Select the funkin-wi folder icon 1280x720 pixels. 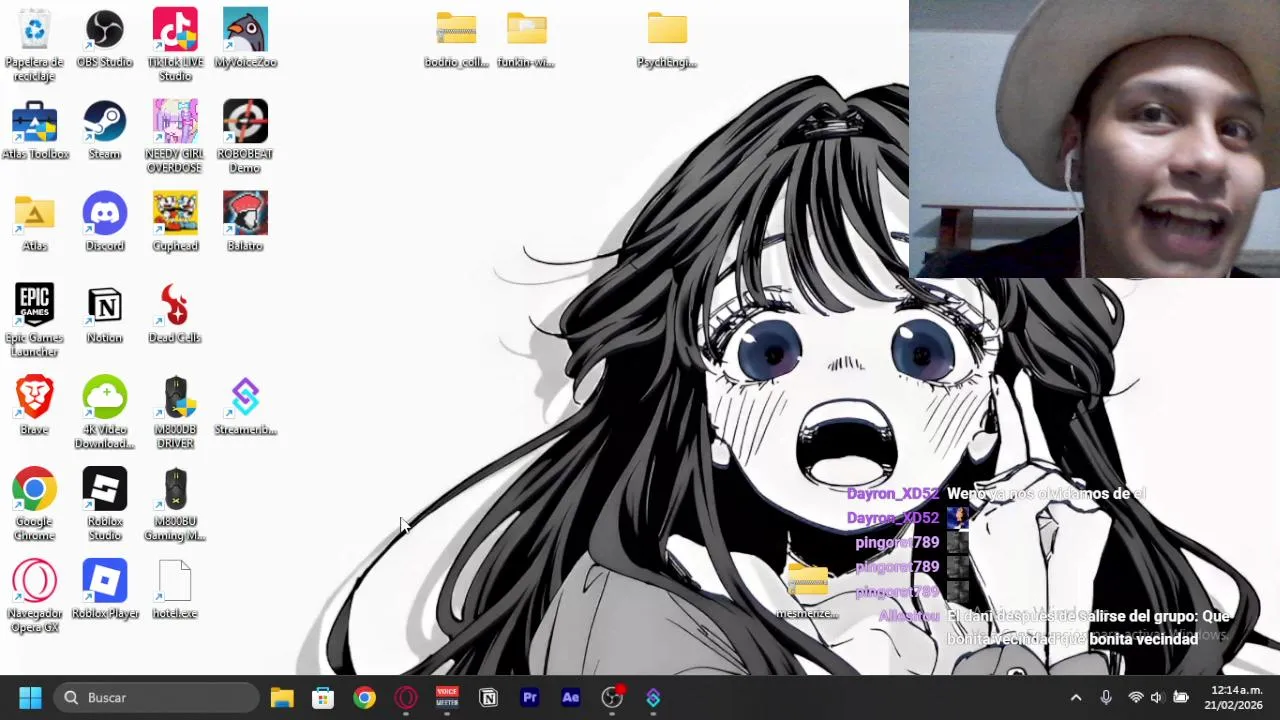[526, 40]
